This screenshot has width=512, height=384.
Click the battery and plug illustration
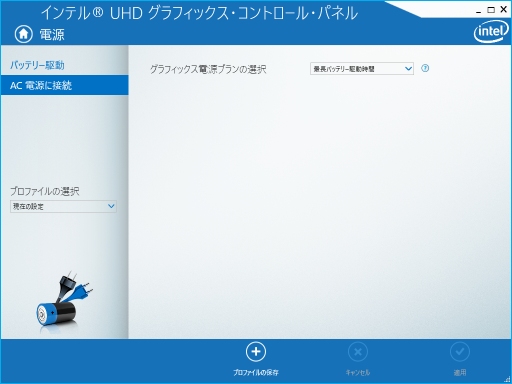tap(64, 302)
